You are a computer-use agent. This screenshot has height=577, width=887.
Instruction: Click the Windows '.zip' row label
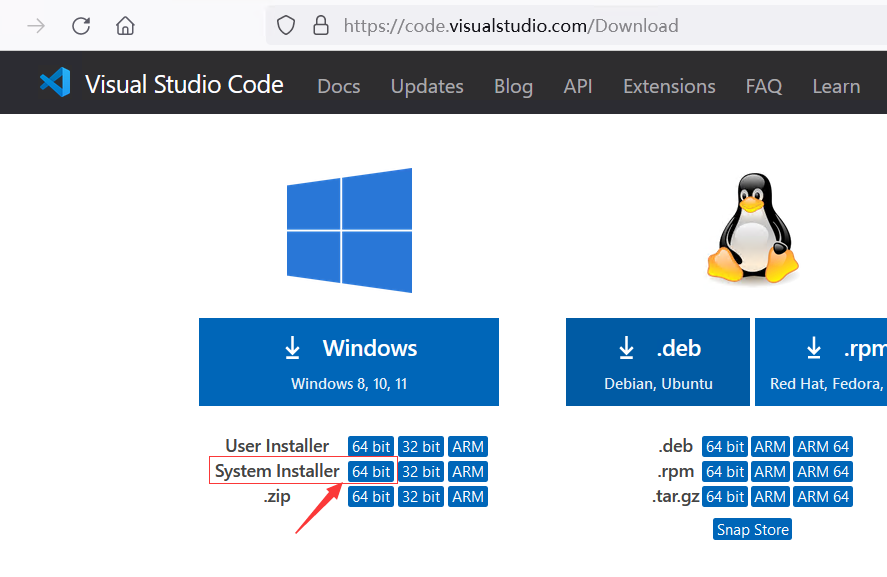(277, 497)
